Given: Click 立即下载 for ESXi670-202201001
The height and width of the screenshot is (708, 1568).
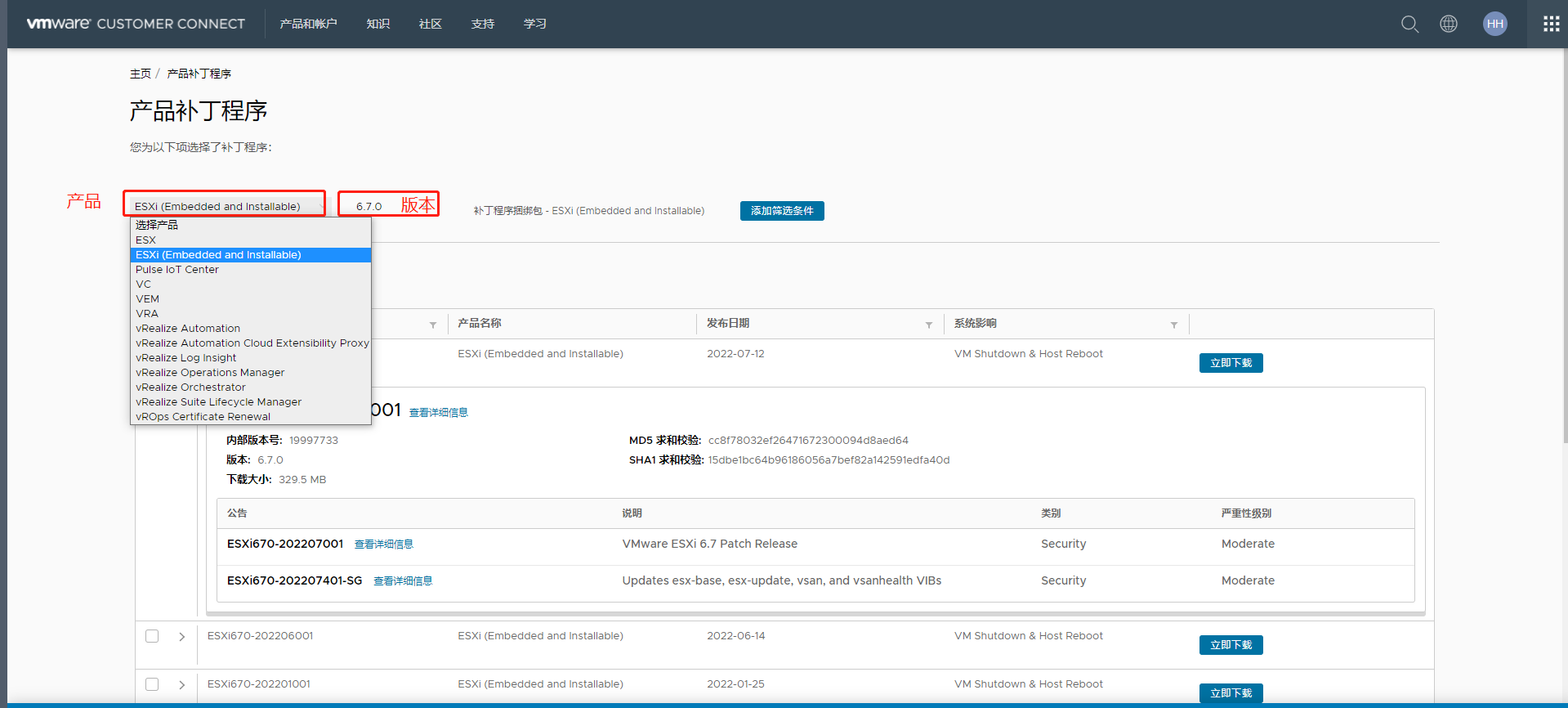Looking at the screenshot, I should click(x=1231, y=693).
